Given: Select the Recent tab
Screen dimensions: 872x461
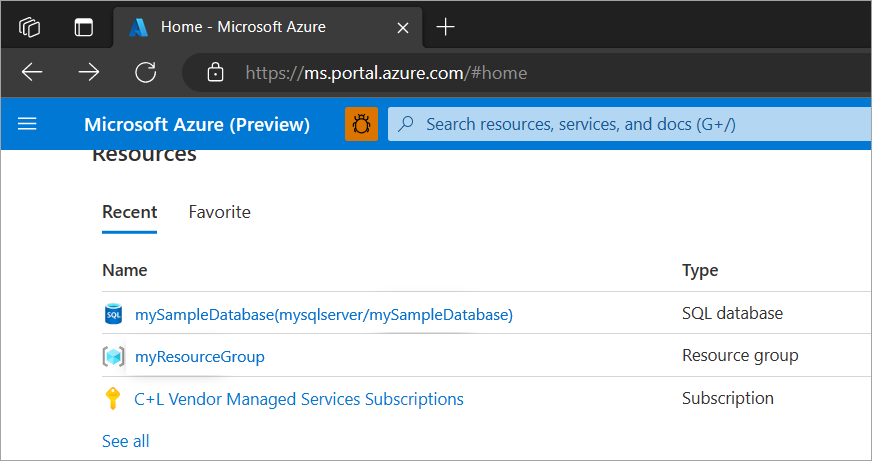Looking at the screenshot, I should pos(130,212).
